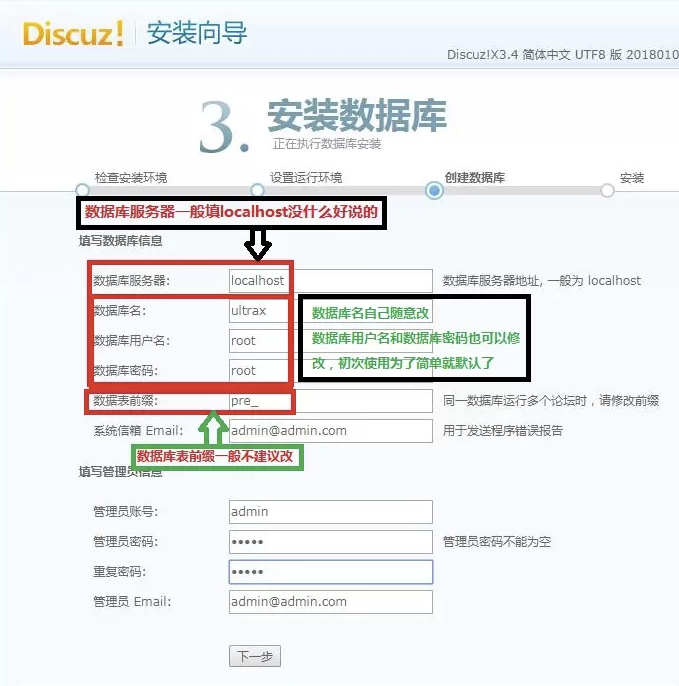The height and width of the screenshot is (686, 679).
Task: Click the 管理员账号 label
Action: (126, 512)
